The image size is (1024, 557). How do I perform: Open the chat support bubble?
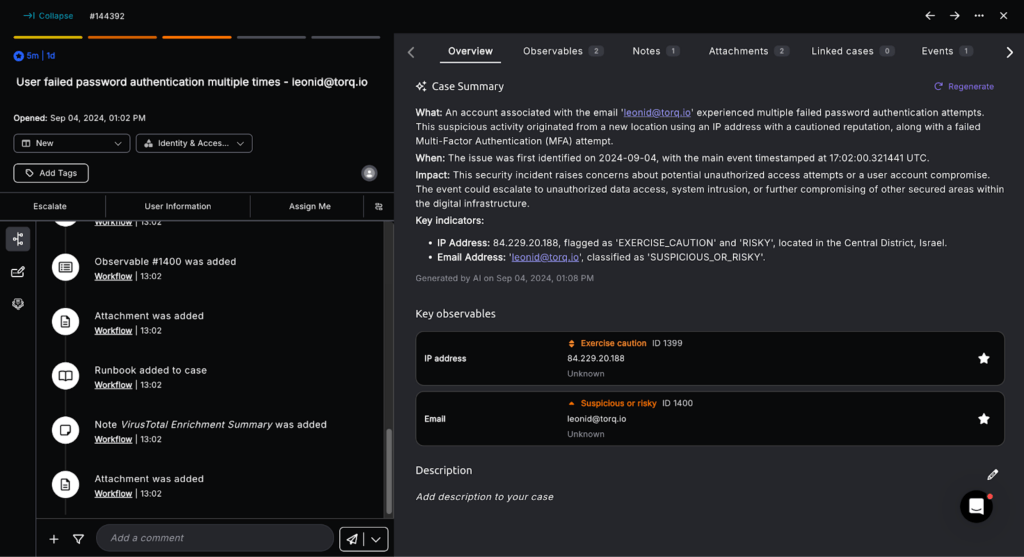pyautogui.click(x=976, y=507)
